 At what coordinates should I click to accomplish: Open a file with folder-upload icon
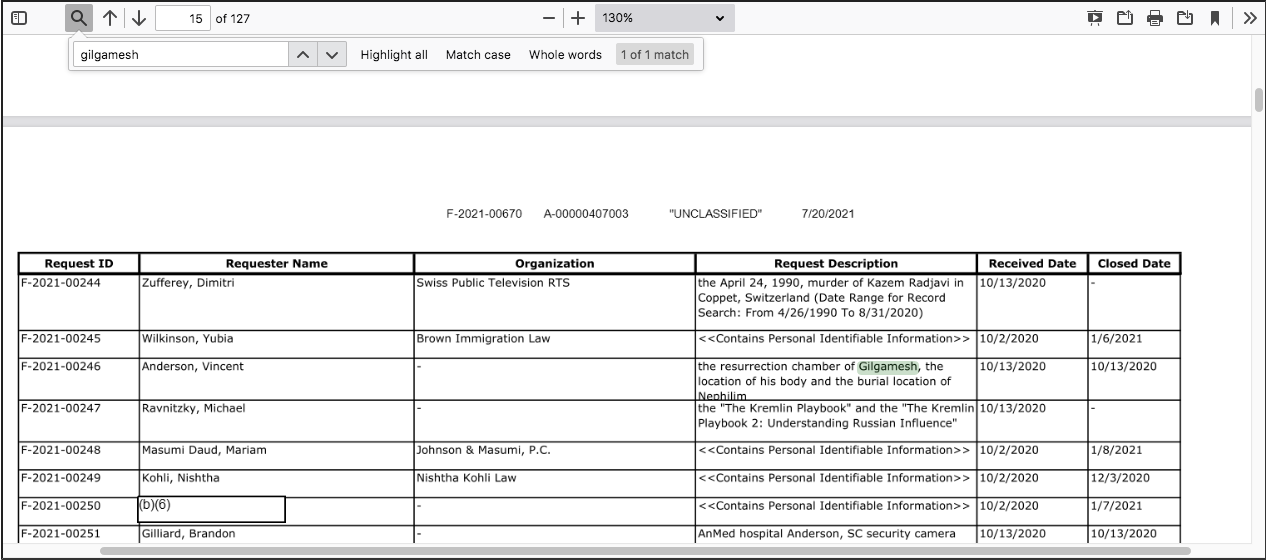click(x=1125, y=18)
